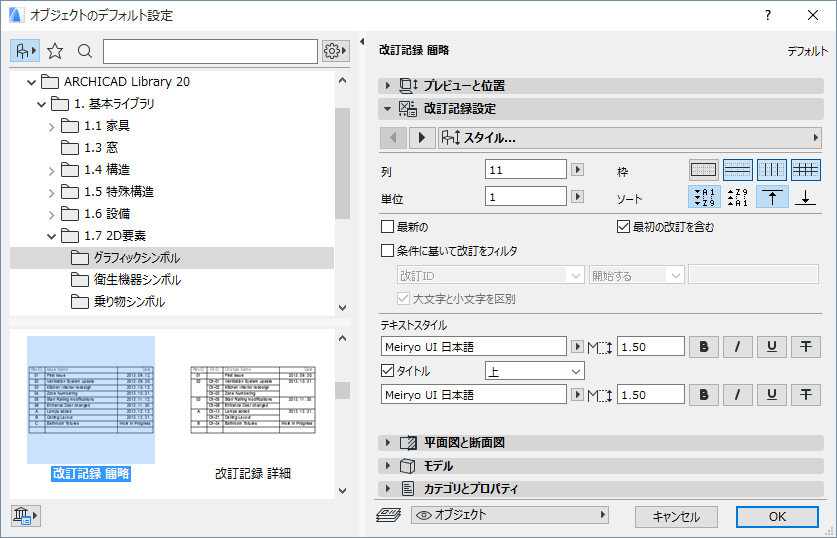The height and width of the screenshot is (538, 837).
Task: Open the title position 上 dropdown
Action: [x=535, y=371]
